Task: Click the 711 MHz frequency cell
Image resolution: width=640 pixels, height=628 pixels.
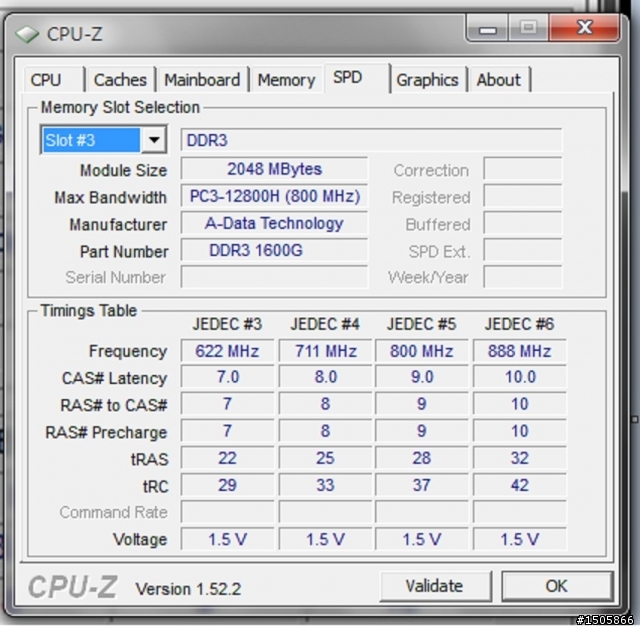Action: tap(325, 351)
